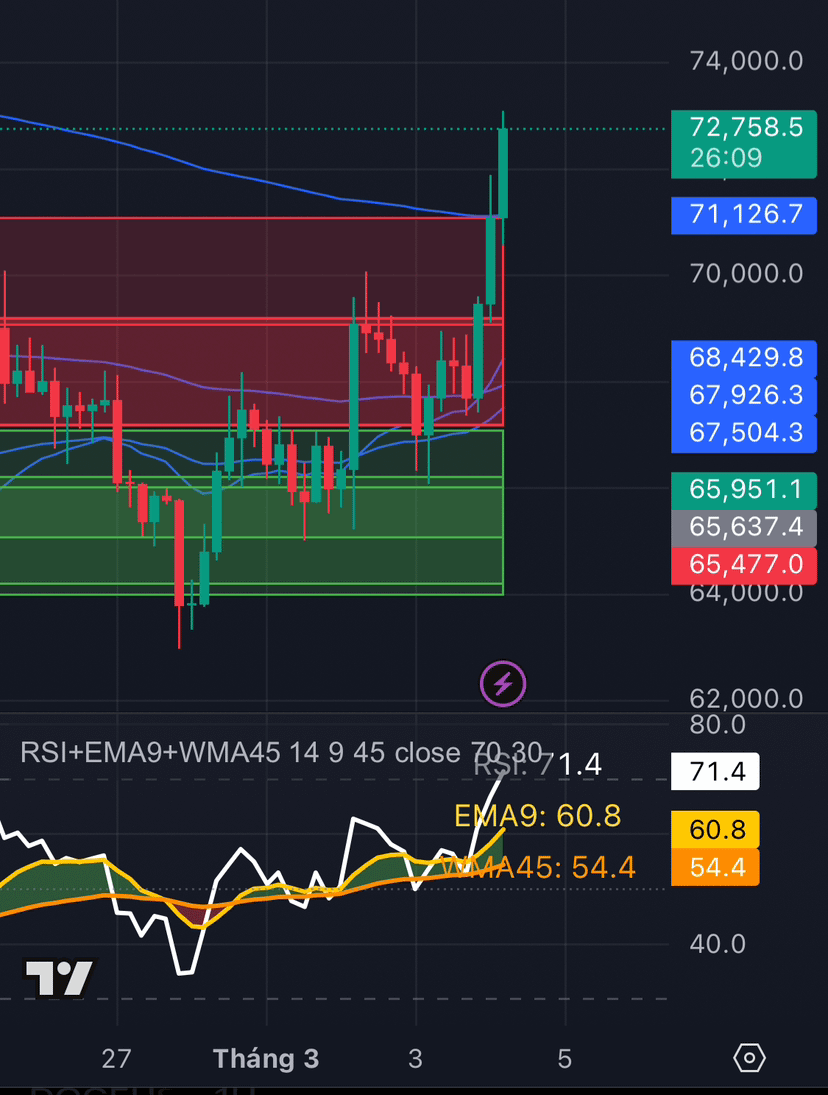Select the yellow EMA9 value tag 60.8
The image size is (828, 1095).
click(x=715, y=830)
